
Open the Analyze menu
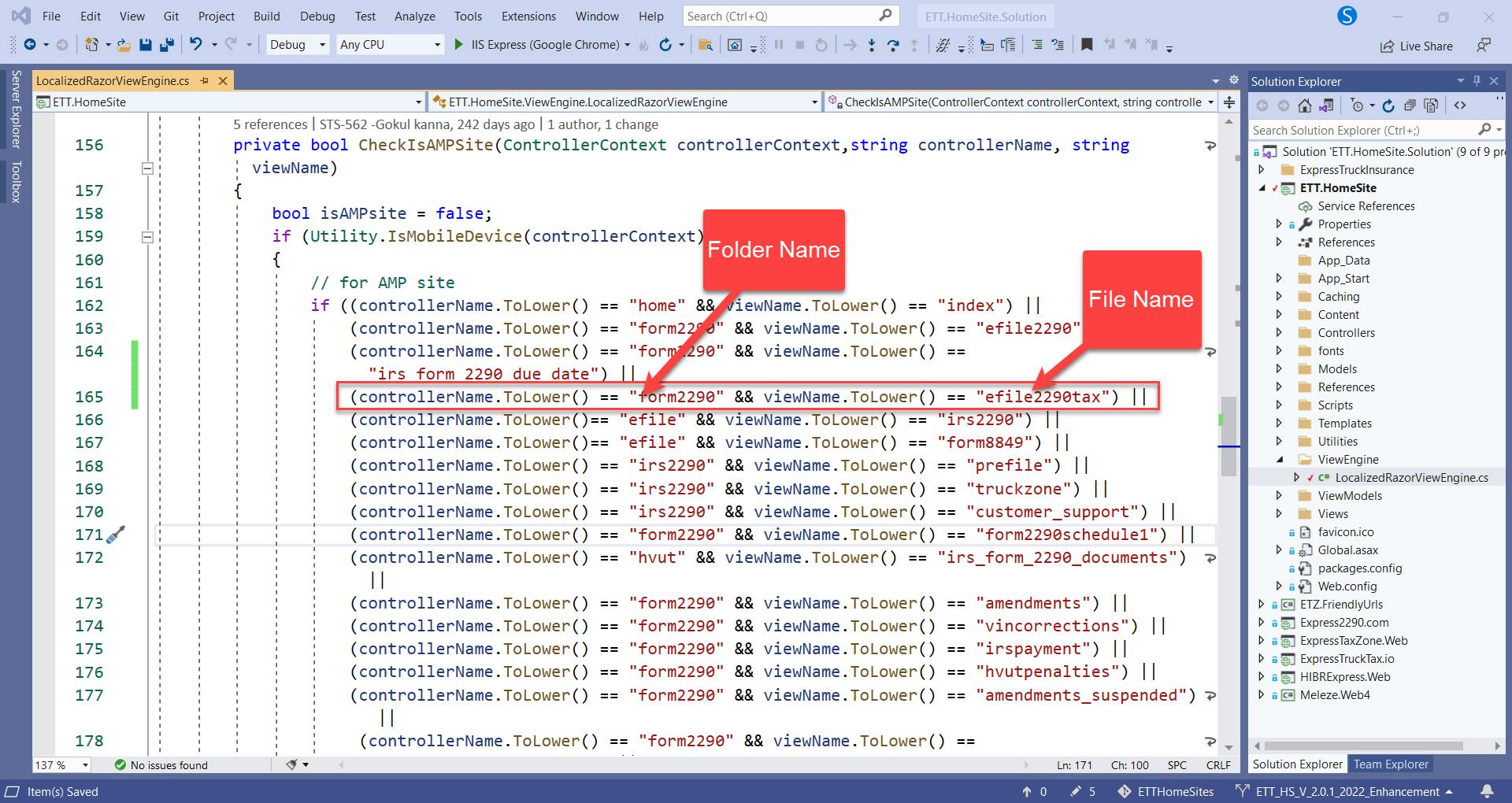(x=414, y=16)
